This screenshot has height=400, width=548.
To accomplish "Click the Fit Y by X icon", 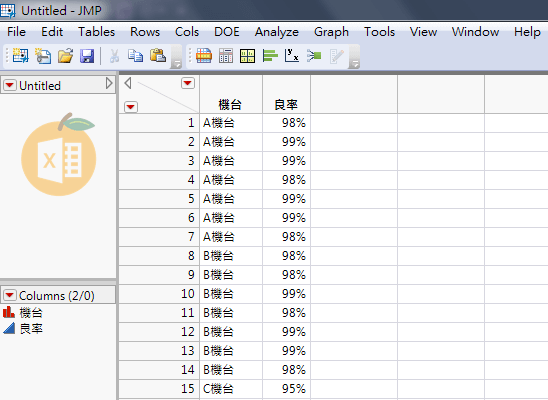I will 291,56.
